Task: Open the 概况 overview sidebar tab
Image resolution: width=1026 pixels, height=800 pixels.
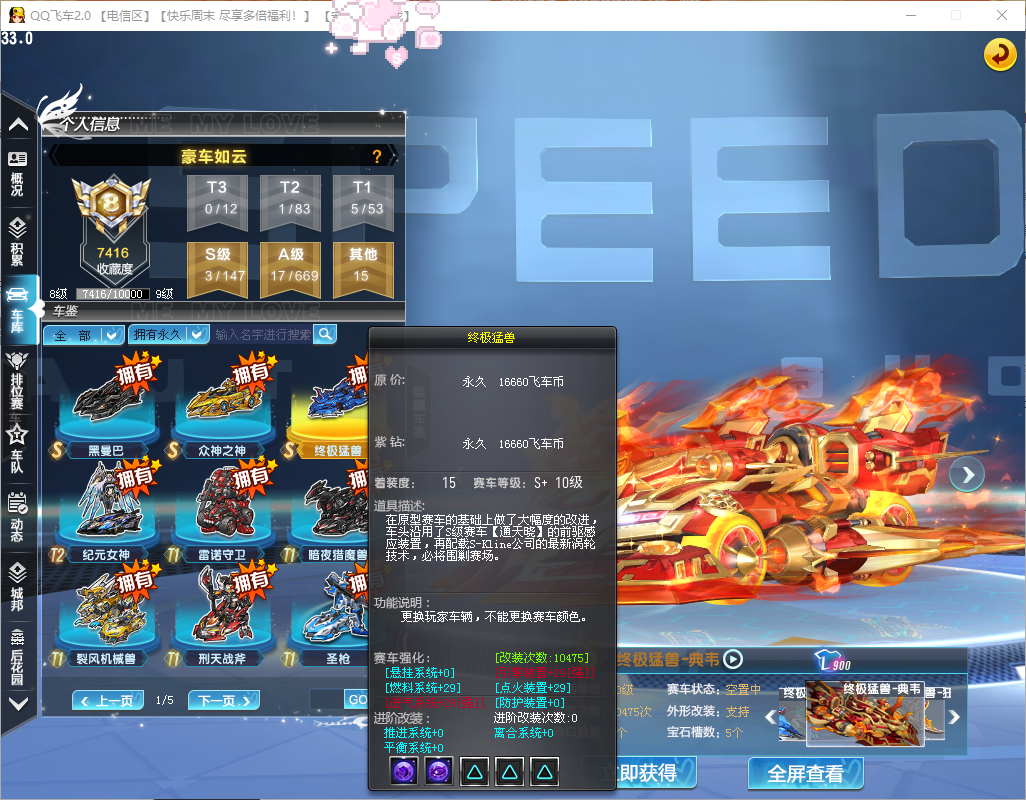Action: coord(18,173)
